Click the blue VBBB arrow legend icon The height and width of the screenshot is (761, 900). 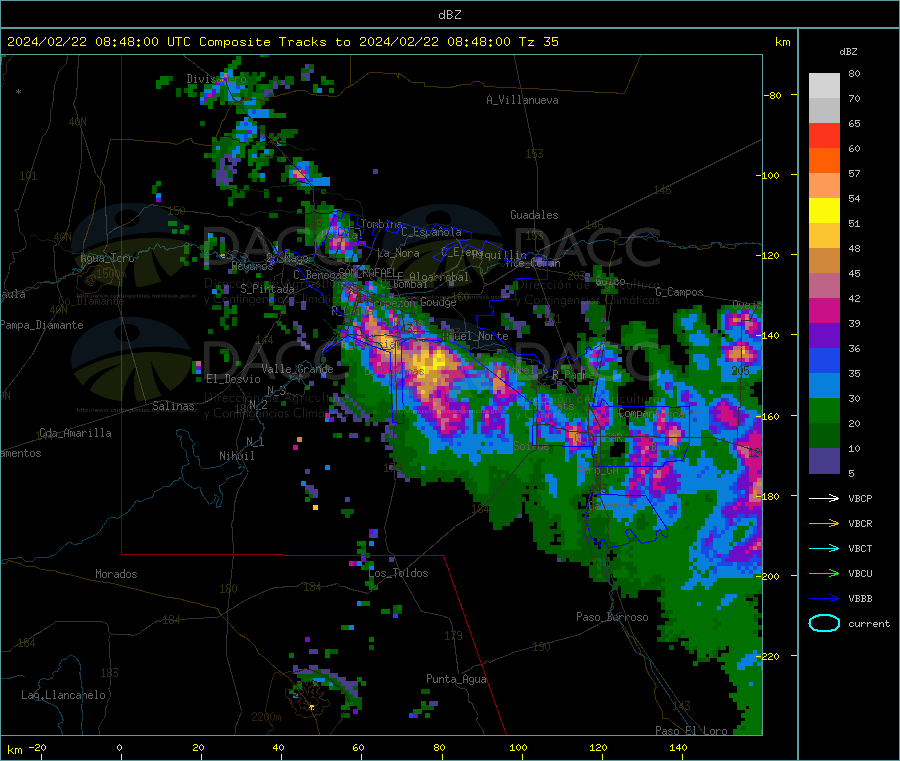pyautogui.click(x=824, y=599)
